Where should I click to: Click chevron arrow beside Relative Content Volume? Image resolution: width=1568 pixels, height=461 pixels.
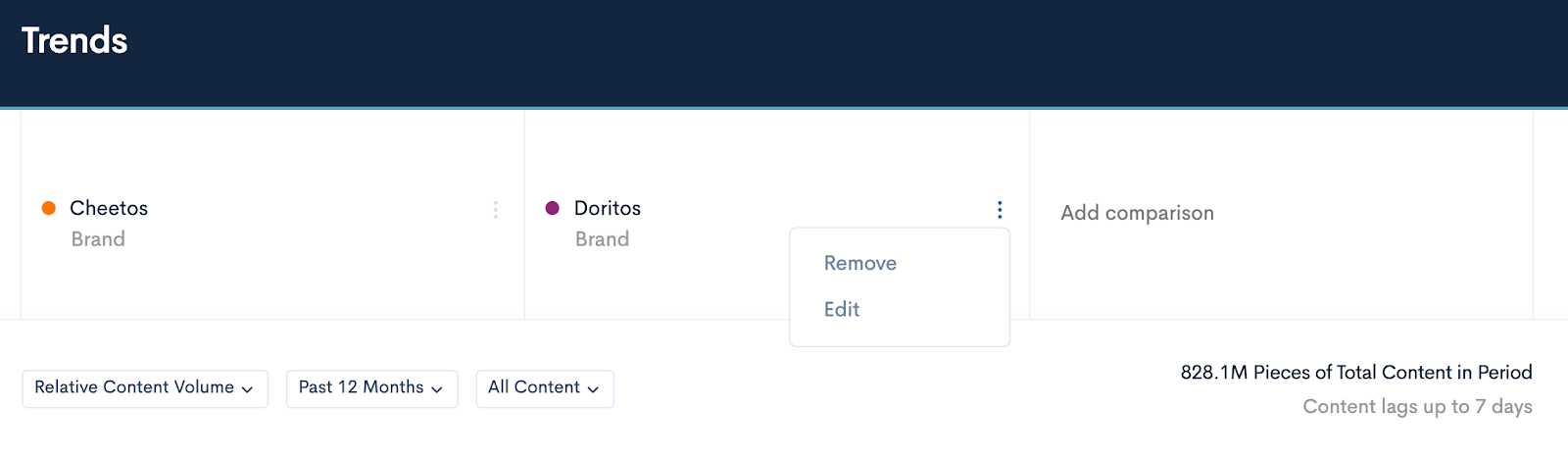tap(248, 389)
